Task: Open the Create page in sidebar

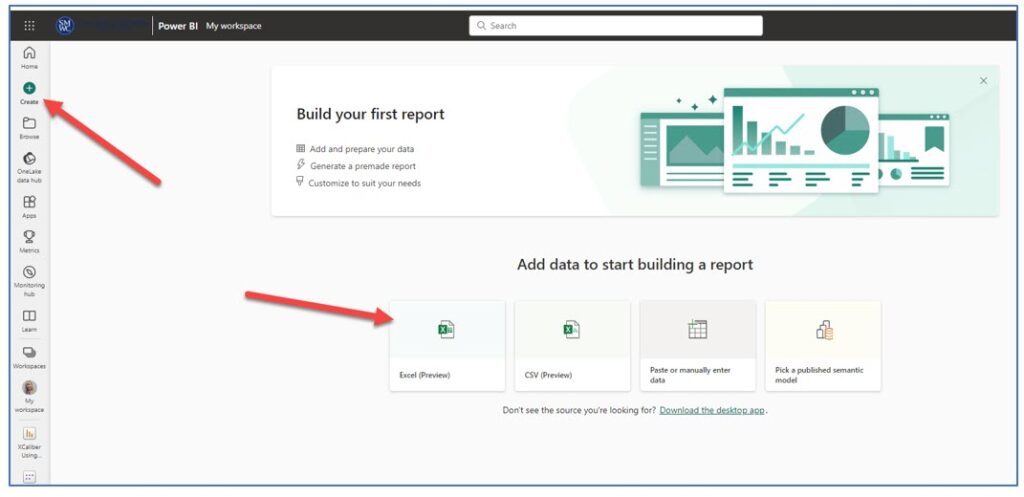Action: (x=29, y=93)
